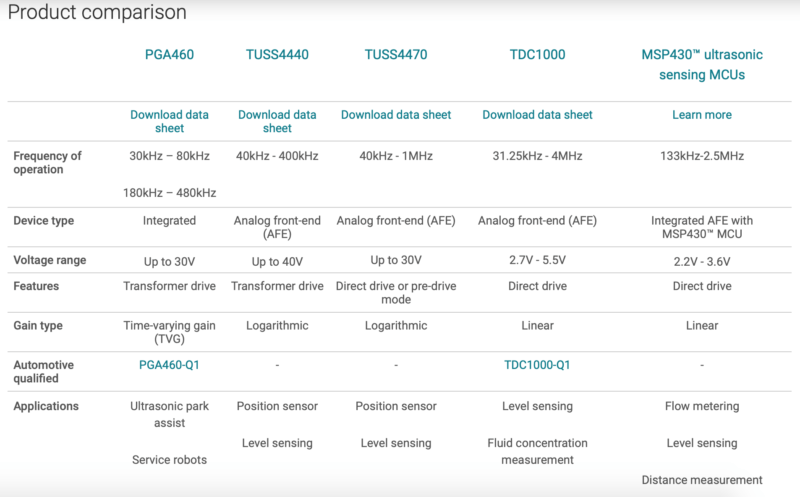The height and width of the screenshot is (497, 800).
Task: Click MSP430's Linear gain cell
Action: pyautogui.click(x=702, y=326)
